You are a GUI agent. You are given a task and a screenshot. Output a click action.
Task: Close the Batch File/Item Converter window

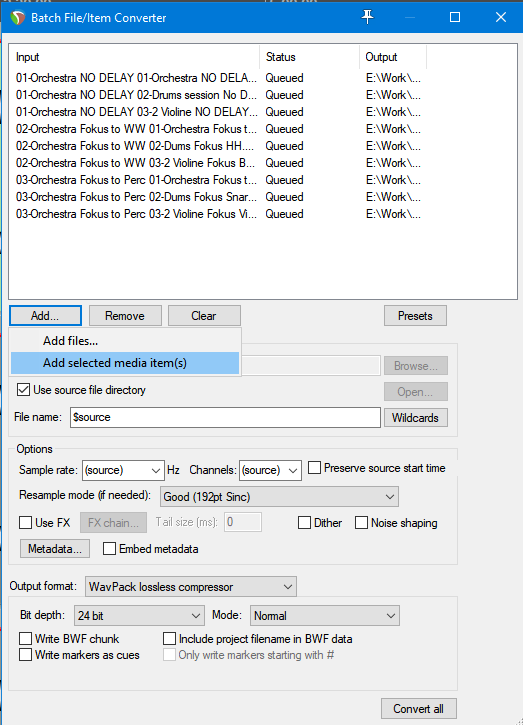[501, 17]
